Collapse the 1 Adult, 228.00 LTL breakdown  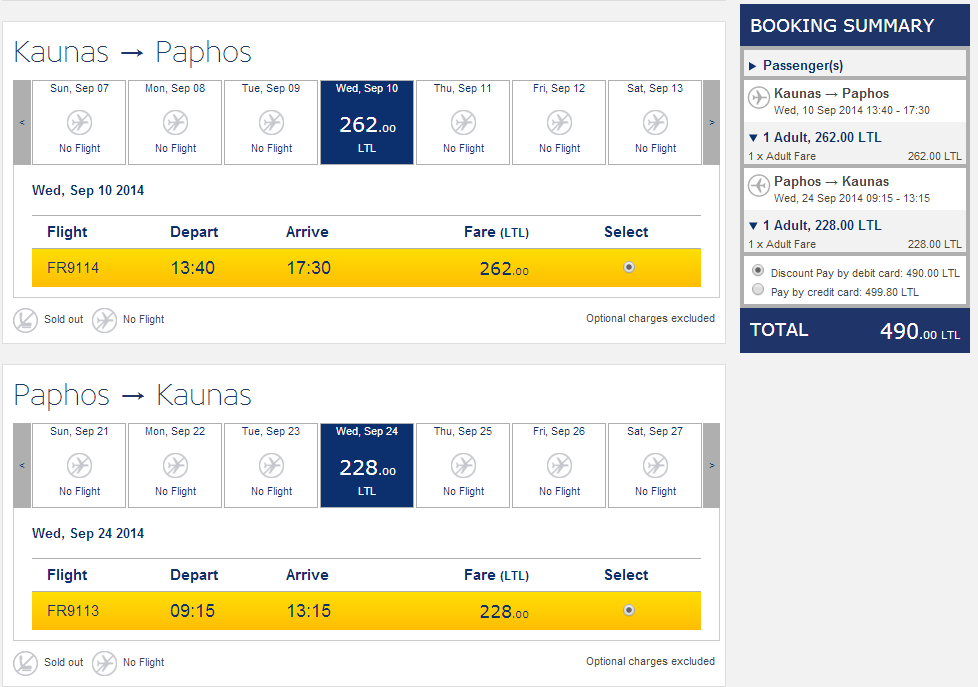[753, 226]
